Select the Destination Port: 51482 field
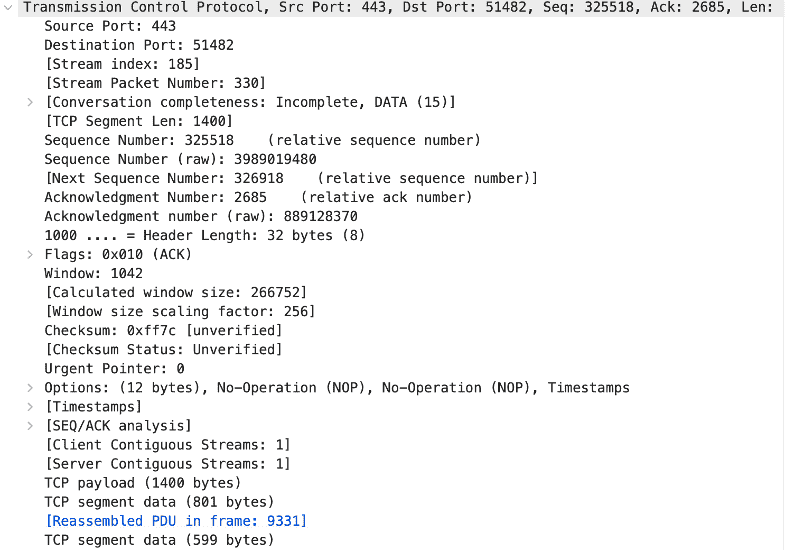The width and height of the screenshot is (785, 550). click(x=138, y=45)
